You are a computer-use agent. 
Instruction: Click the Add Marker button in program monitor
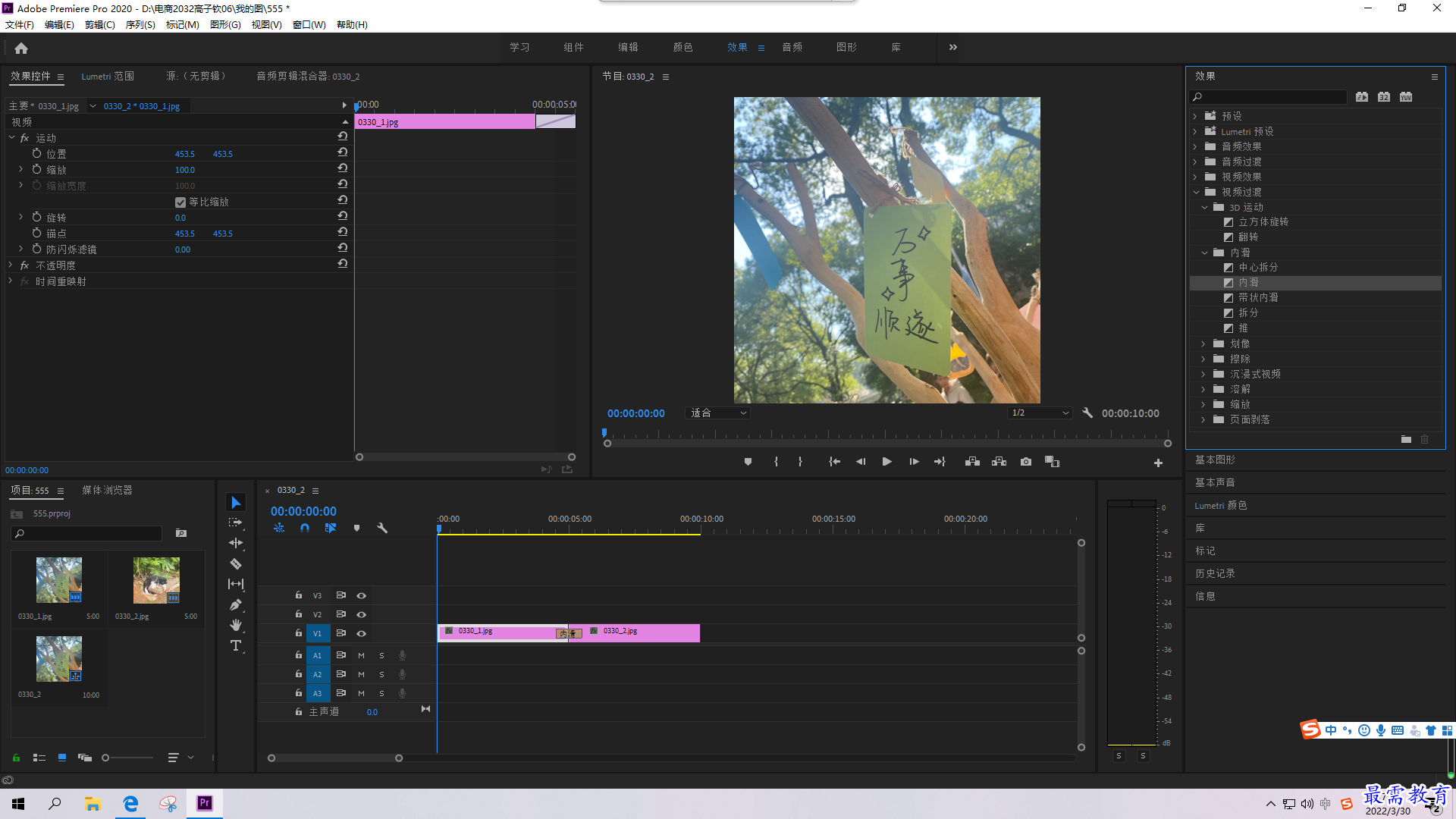[x=748, y=462]
